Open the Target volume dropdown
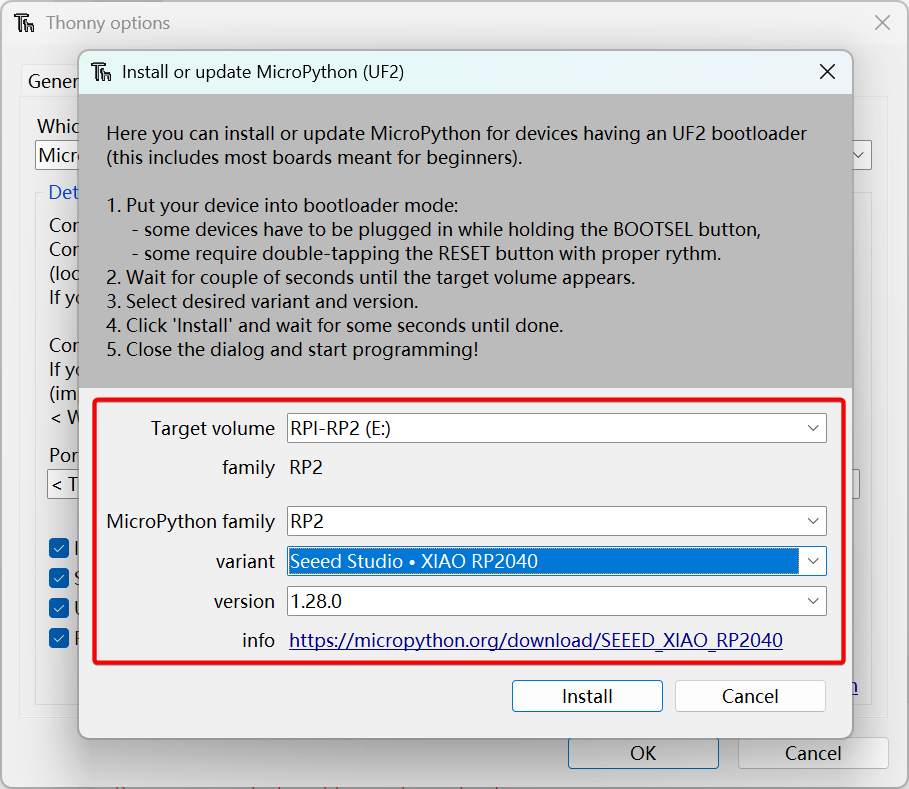The height and width of the screenshot is (789, 909). 813,428
